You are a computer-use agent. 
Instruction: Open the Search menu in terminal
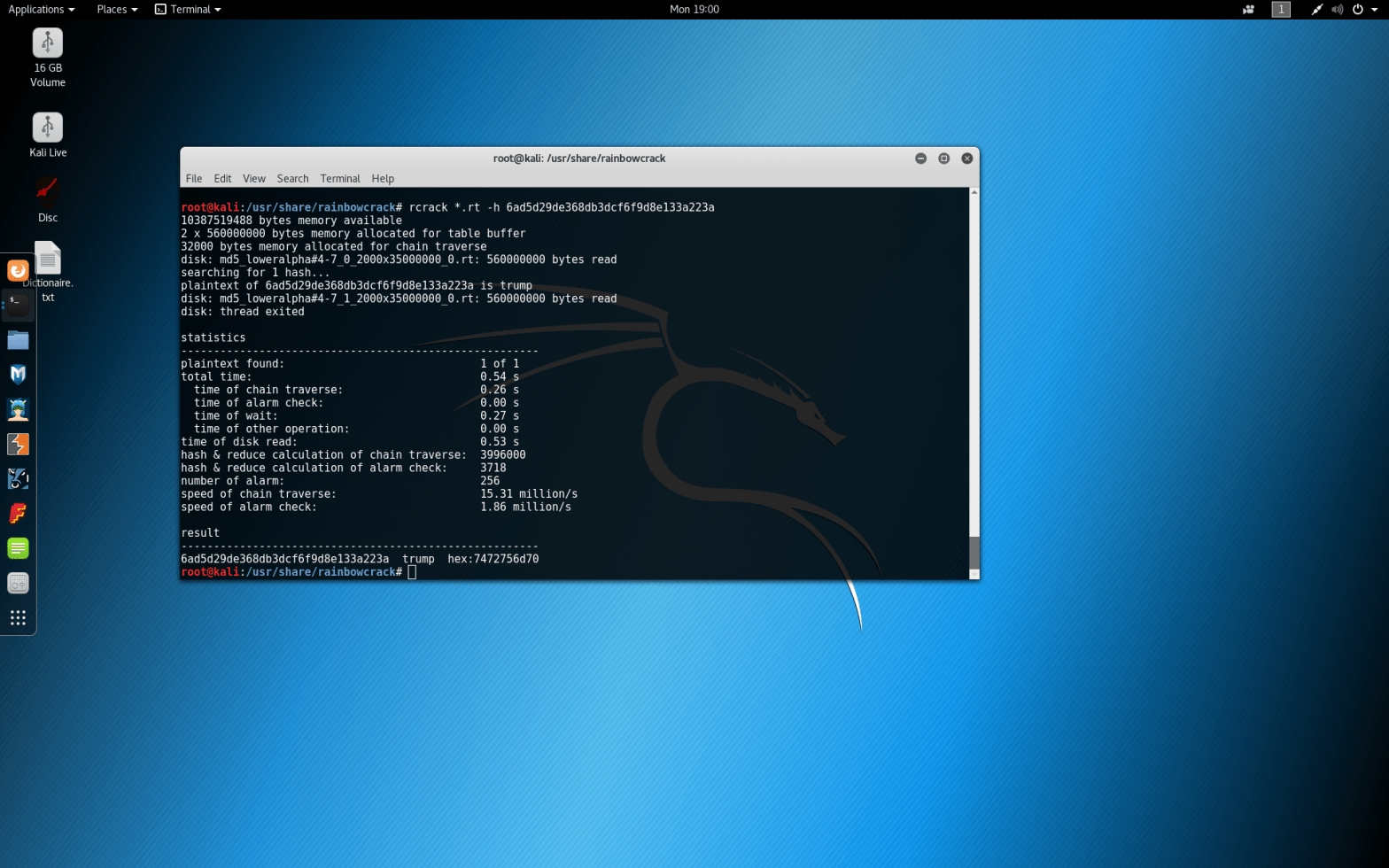[292, 179]
